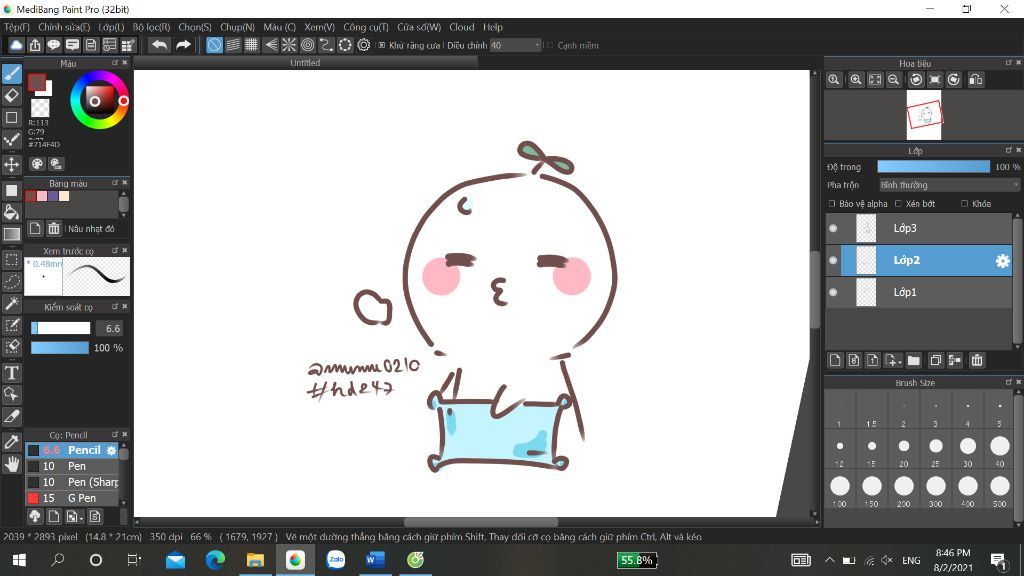Select the Gradient tool
Viewport: 1024px width, 576px height.
[x=12, y=234]
